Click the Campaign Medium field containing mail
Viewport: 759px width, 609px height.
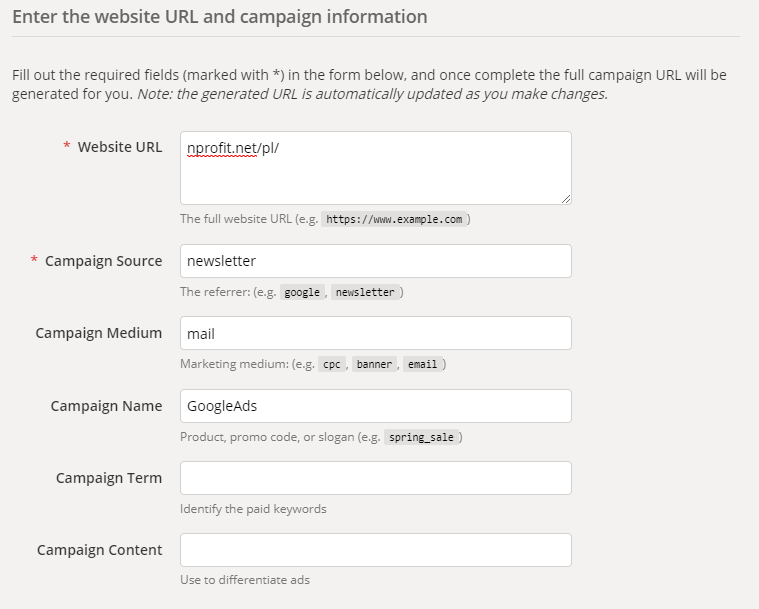(x=375, y=333)
